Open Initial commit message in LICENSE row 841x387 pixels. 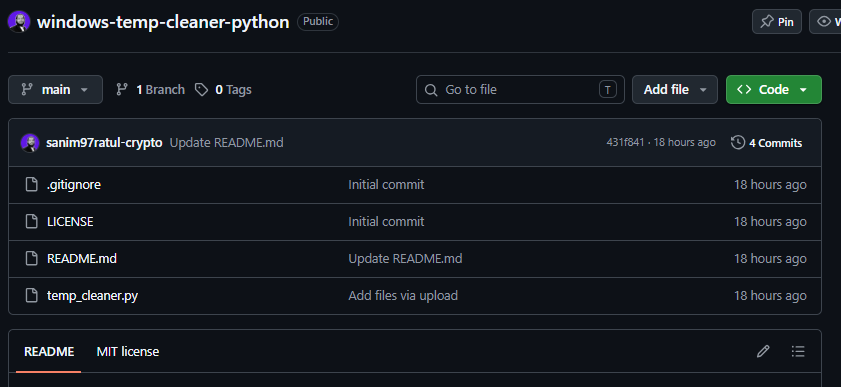coord(386,221)
